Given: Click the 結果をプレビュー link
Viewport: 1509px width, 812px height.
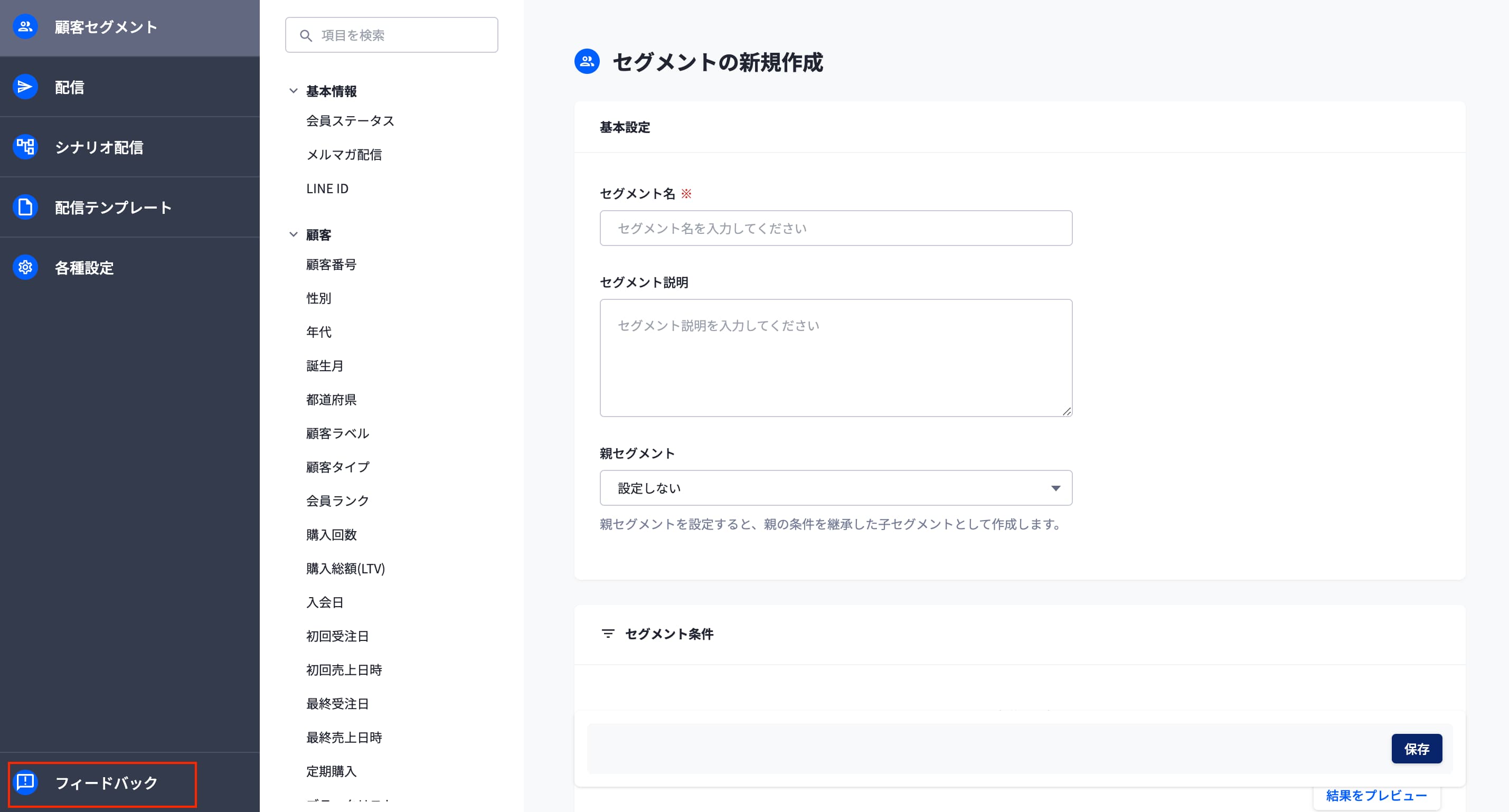Looking at the screenshot, I should tap(1375, 796).
